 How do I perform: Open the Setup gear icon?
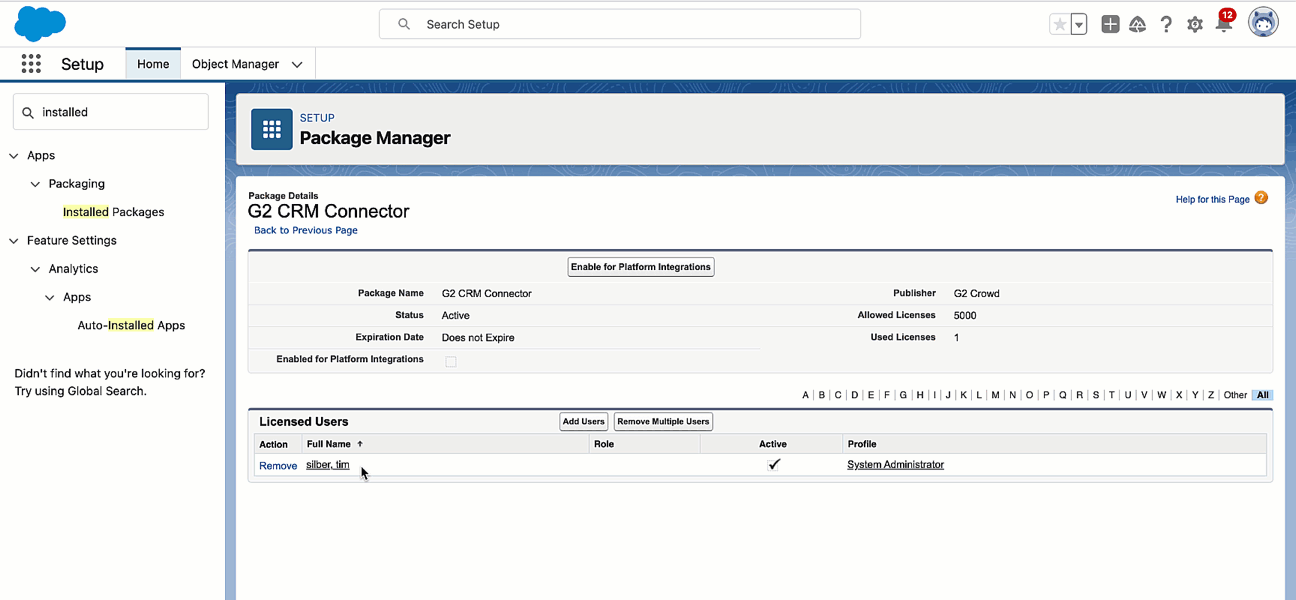1195,24
